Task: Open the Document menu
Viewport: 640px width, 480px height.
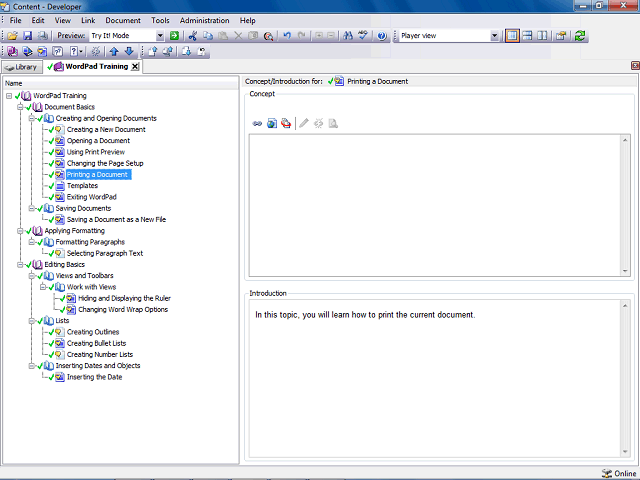Action: [x=123, y=20]
